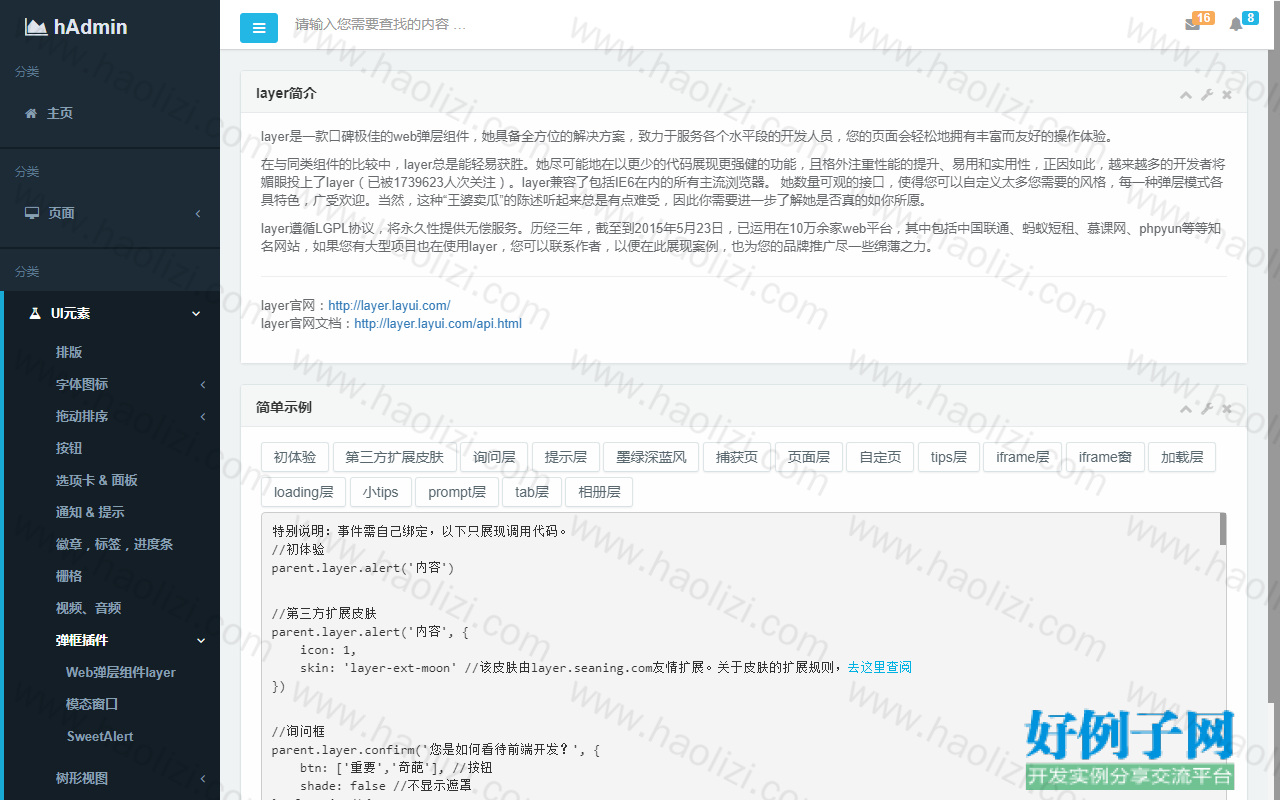1280x800 pixels.
Task: Click the 询问层 button
Action: pos(494,457)
